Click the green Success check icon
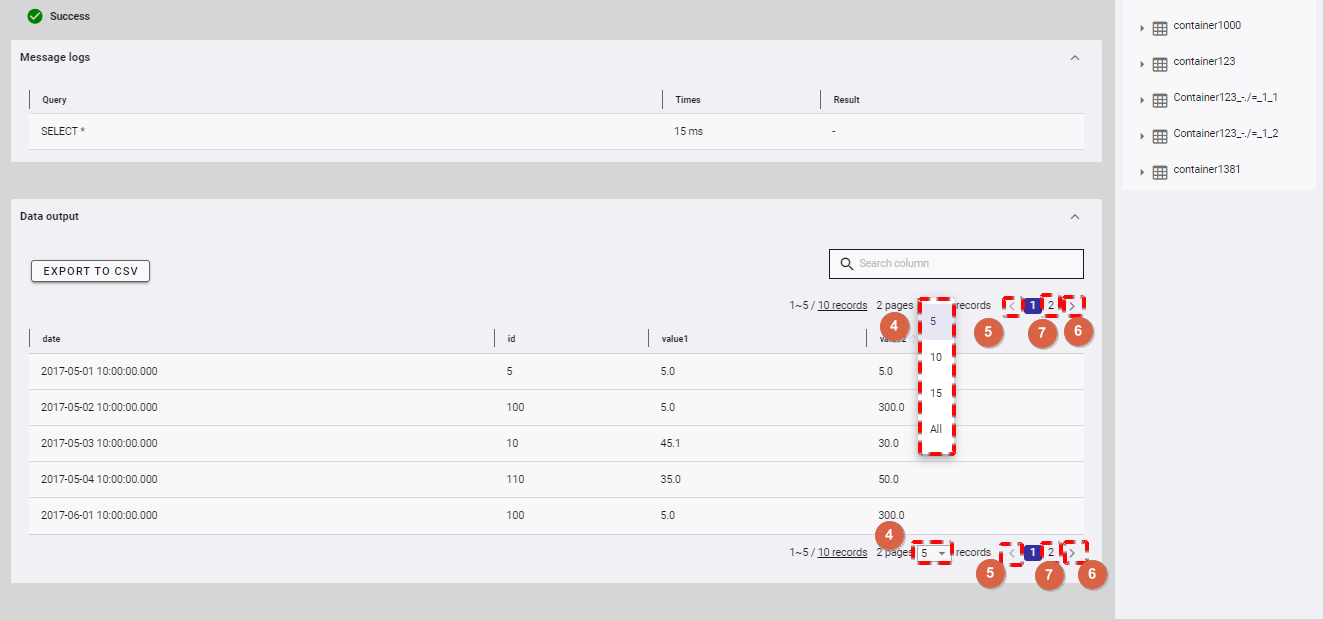This screenshot has height=620, width=1324. tap(35, 16)
